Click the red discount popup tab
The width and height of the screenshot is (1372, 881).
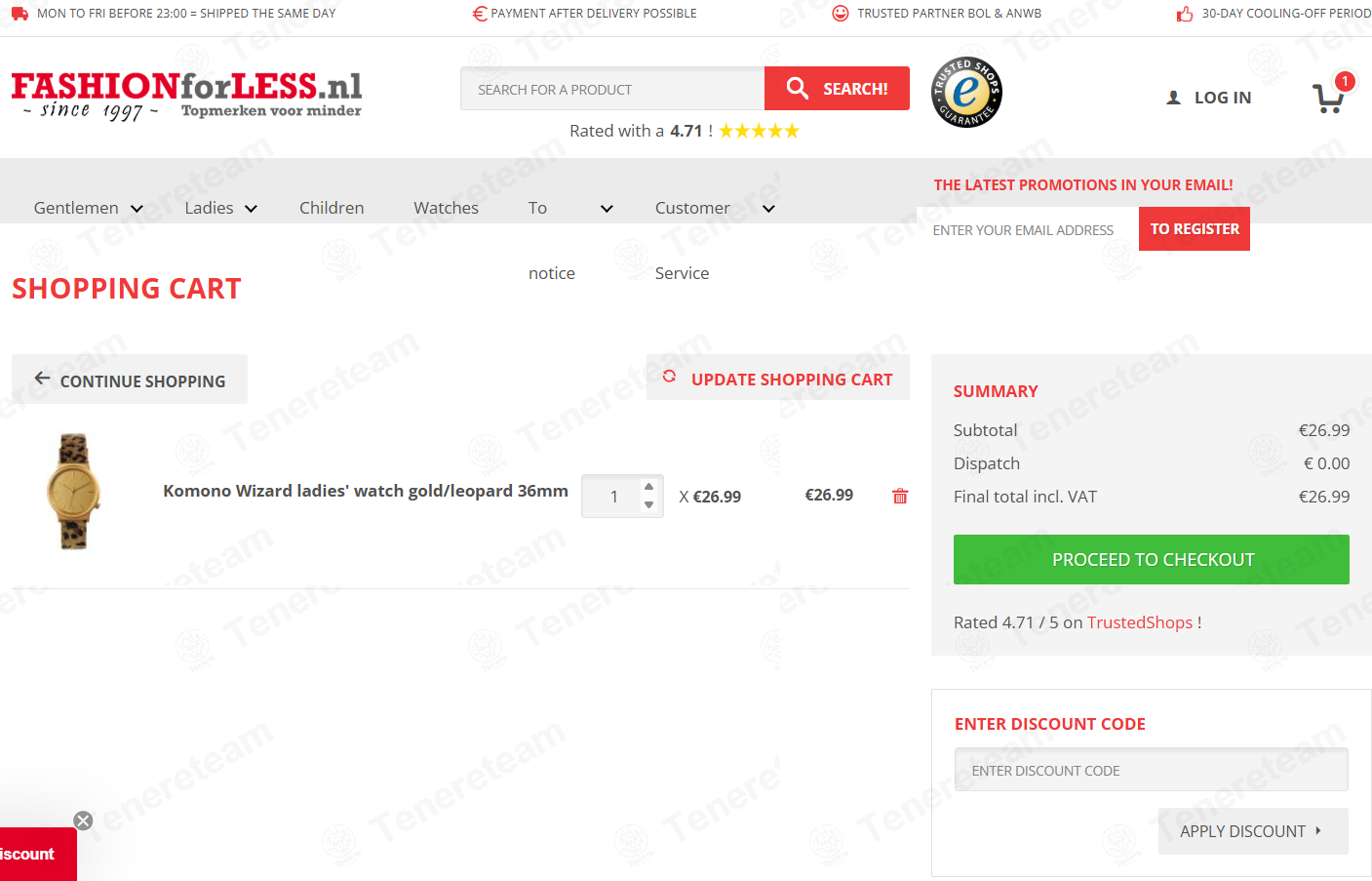coord(38,855)
